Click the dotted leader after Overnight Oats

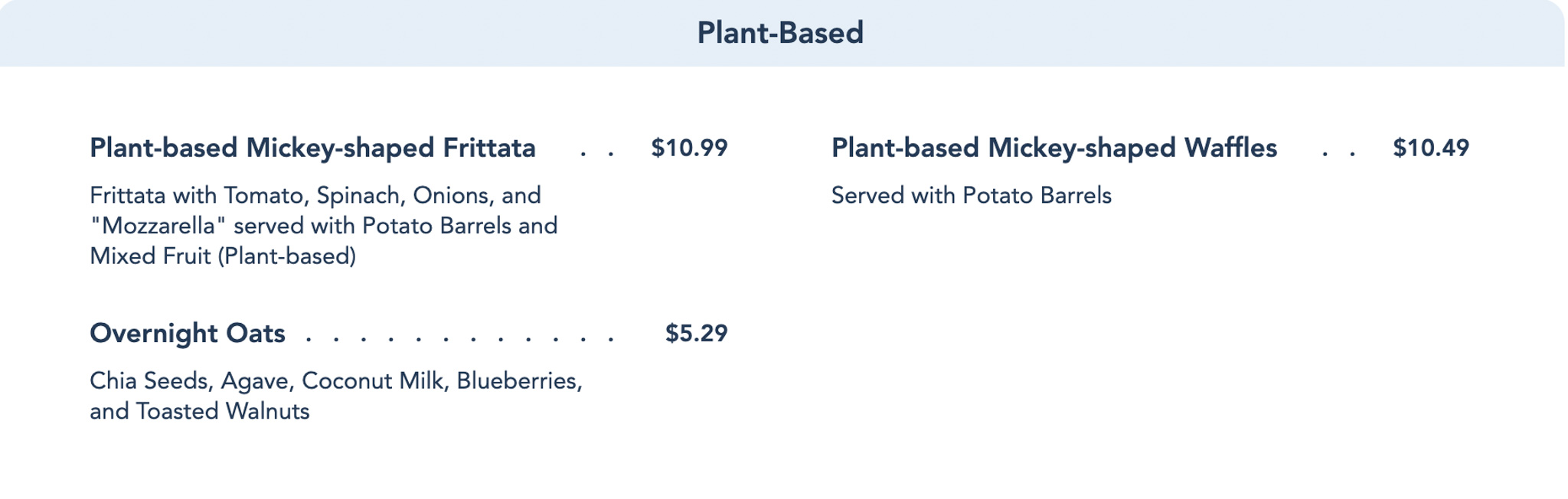459,337
